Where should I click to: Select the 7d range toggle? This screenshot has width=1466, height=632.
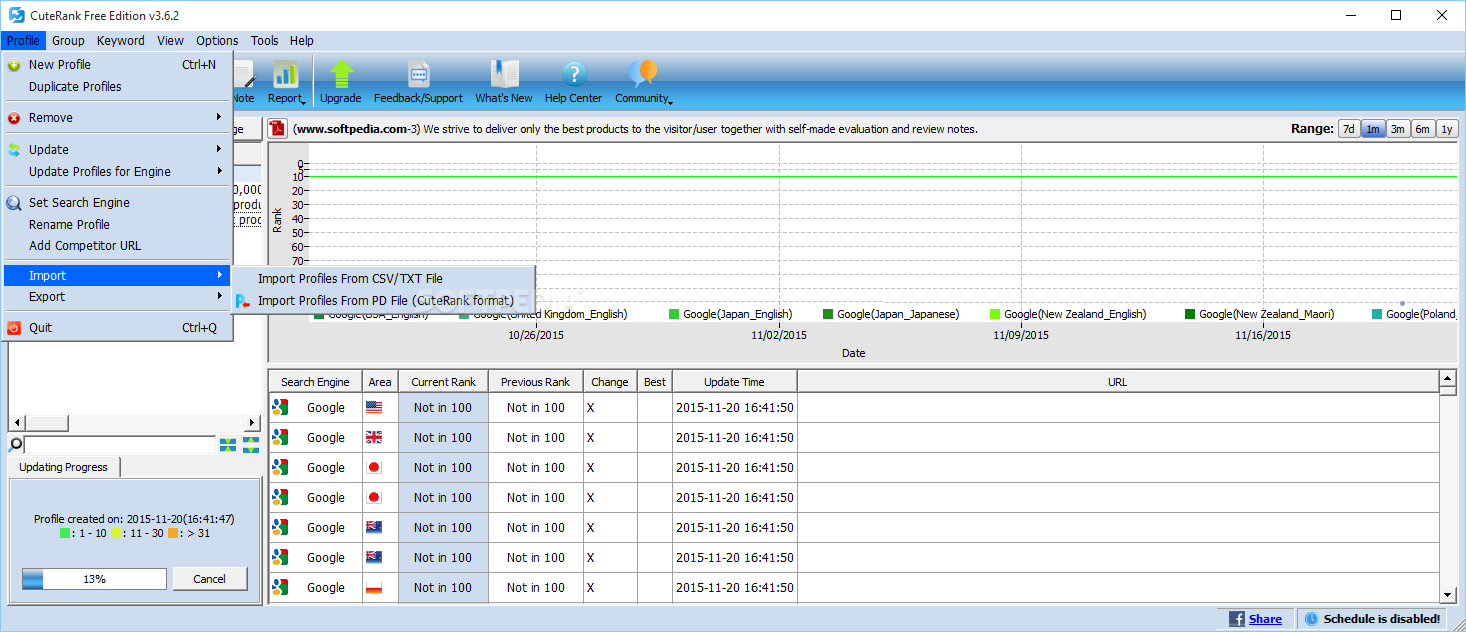(1349, 129)
